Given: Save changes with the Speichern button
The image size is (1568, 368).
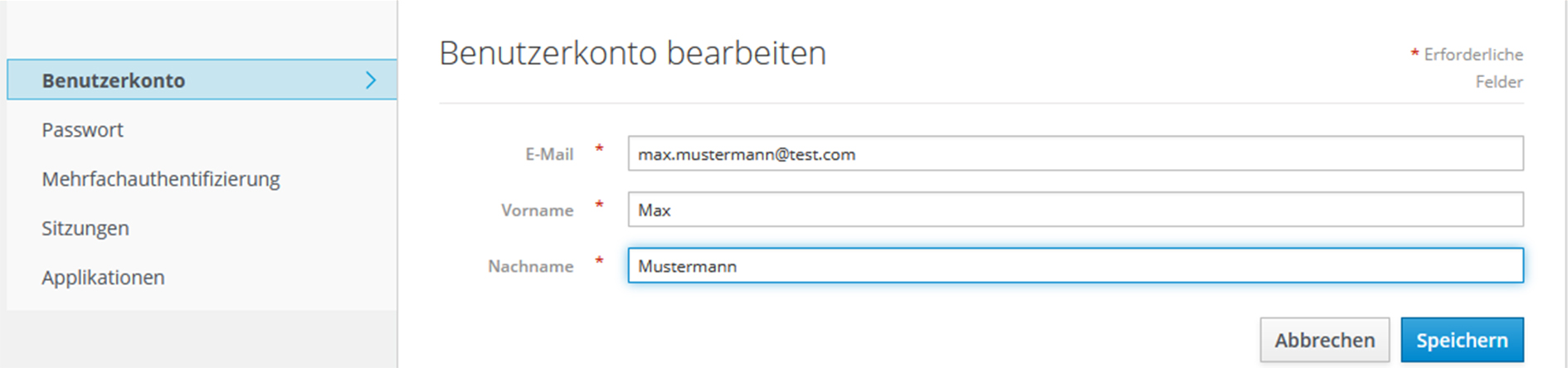Looking at the screenshot, I should (x=1461, y=340).
